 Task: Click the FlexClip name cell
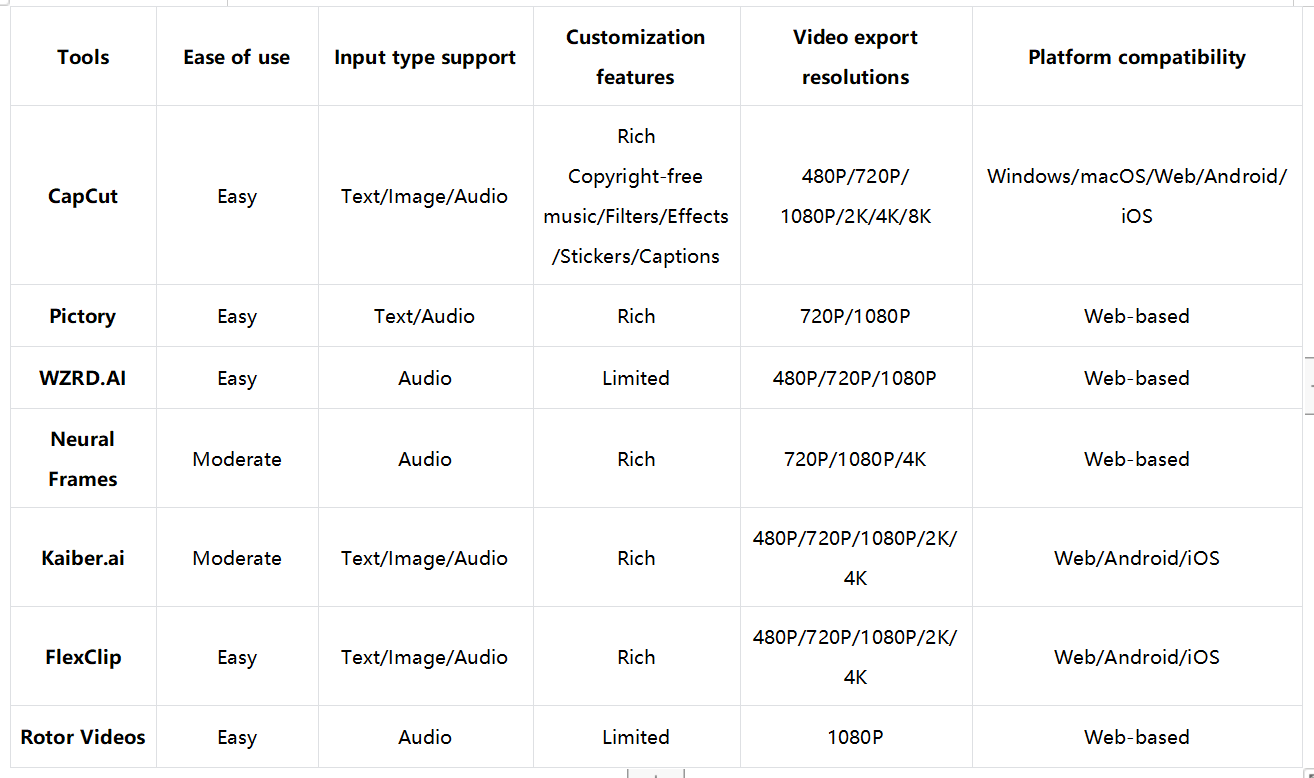click(83, 657)
